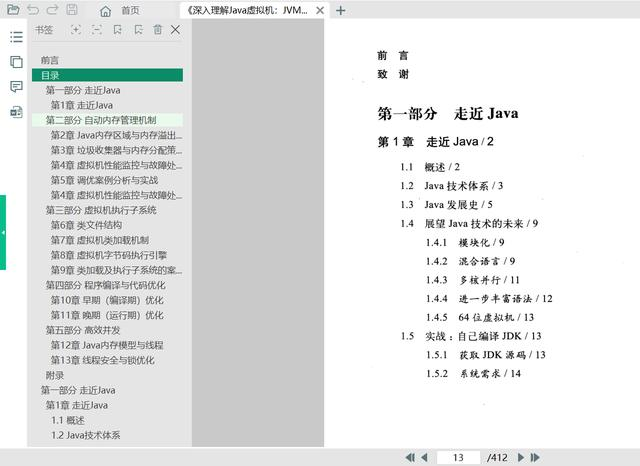Click the undo arrow icon
This screenshot has height=466, width=640.
[x=33, y=9]
